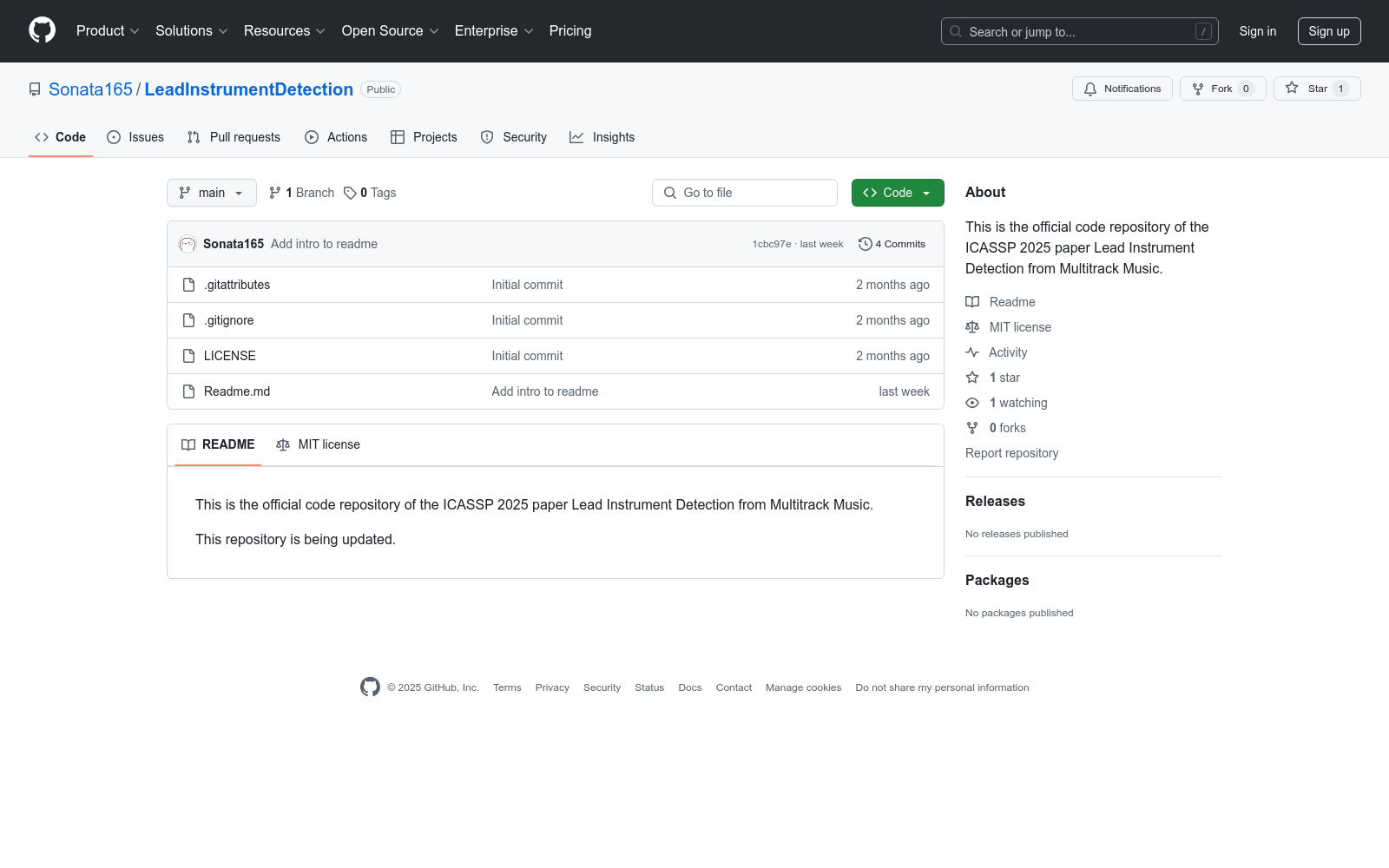1389x868 pixels.
Task: Click the Sonata165 avatar in the commit row
Action: point(188,244)
